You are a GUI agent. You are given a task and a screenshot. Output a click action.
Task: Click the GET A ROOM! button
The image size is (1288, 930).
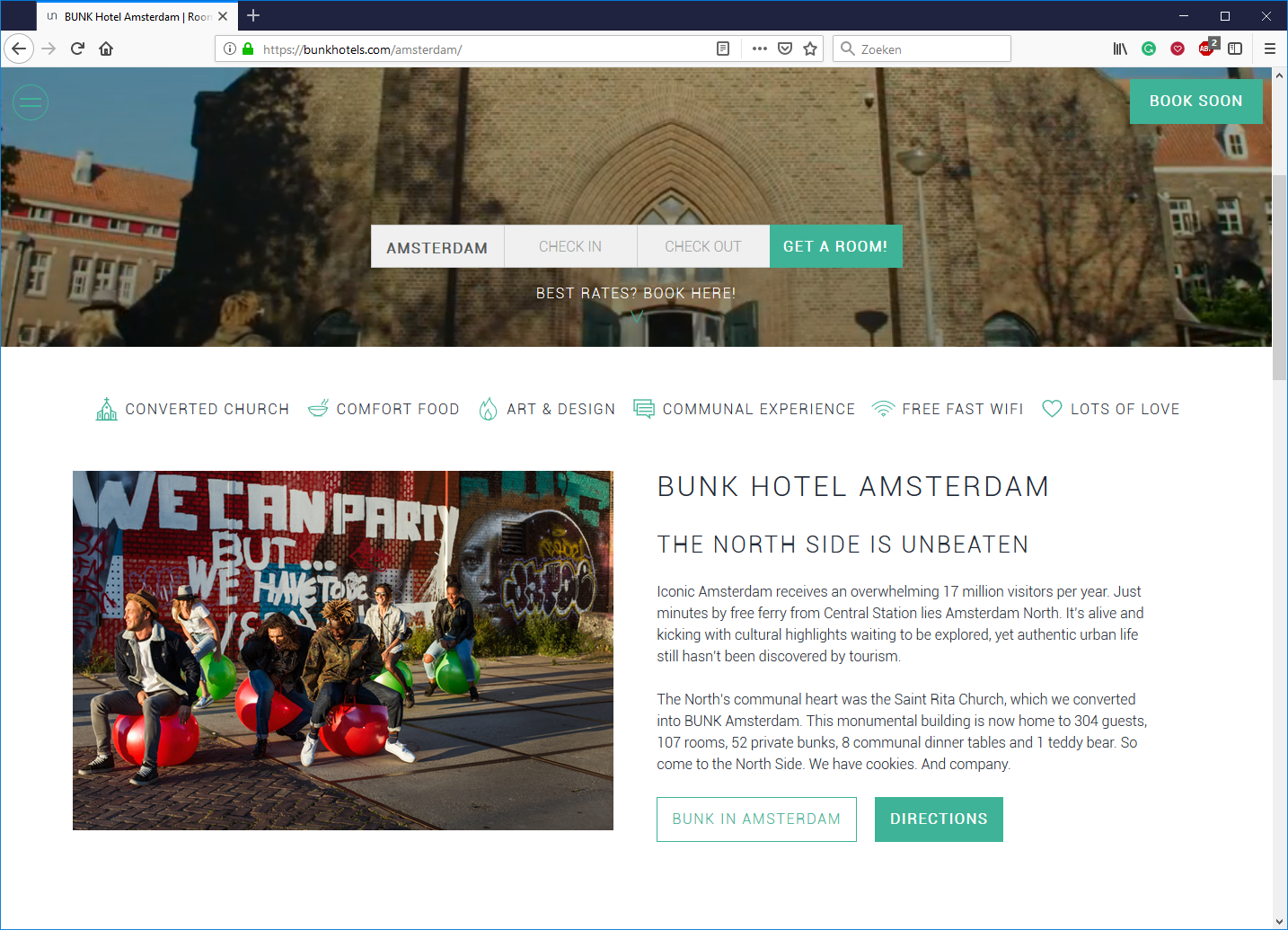(836, 246)
